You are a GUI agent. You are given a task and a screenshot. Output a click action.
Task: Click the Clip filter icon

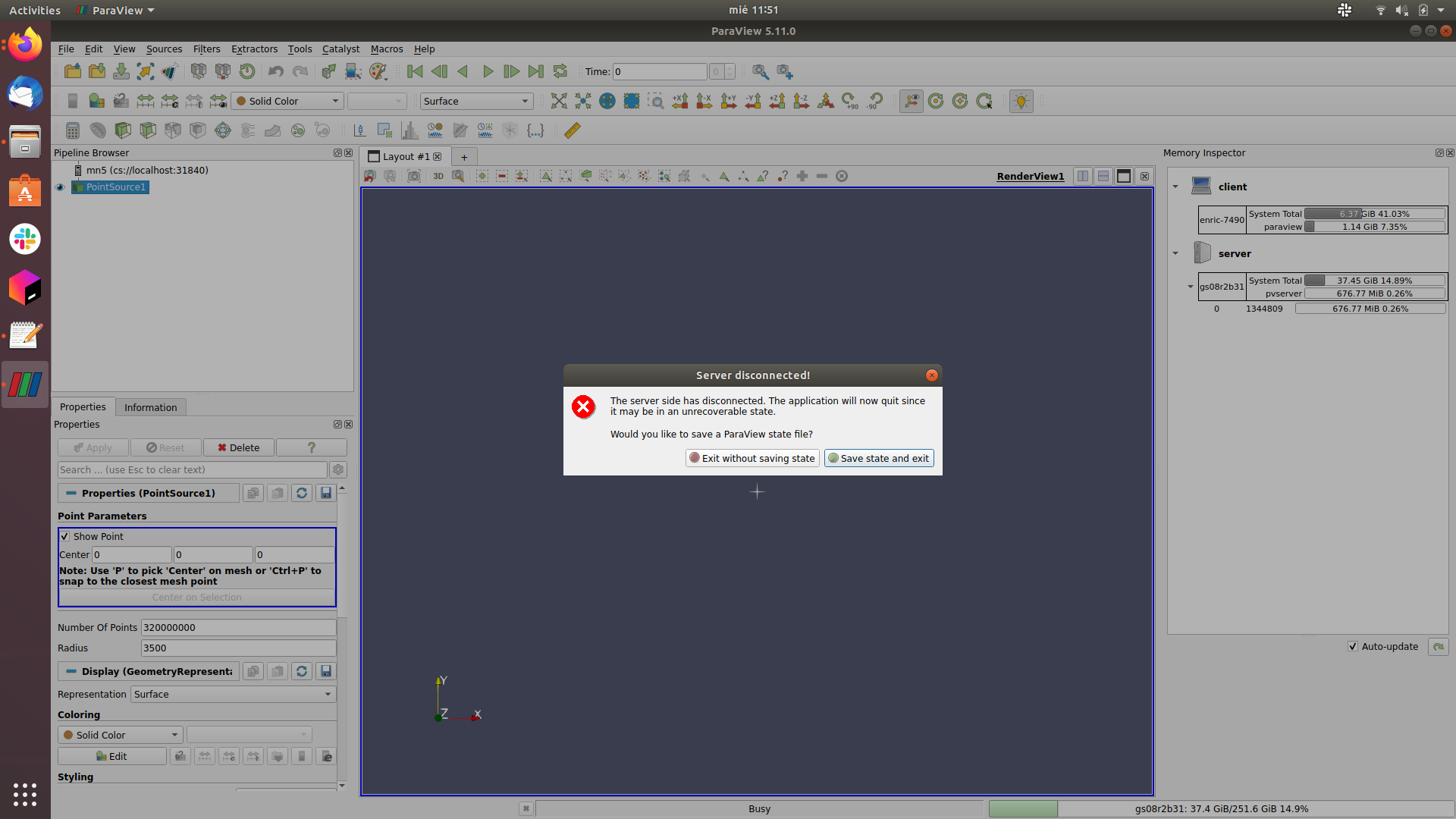tap(123, 130)
